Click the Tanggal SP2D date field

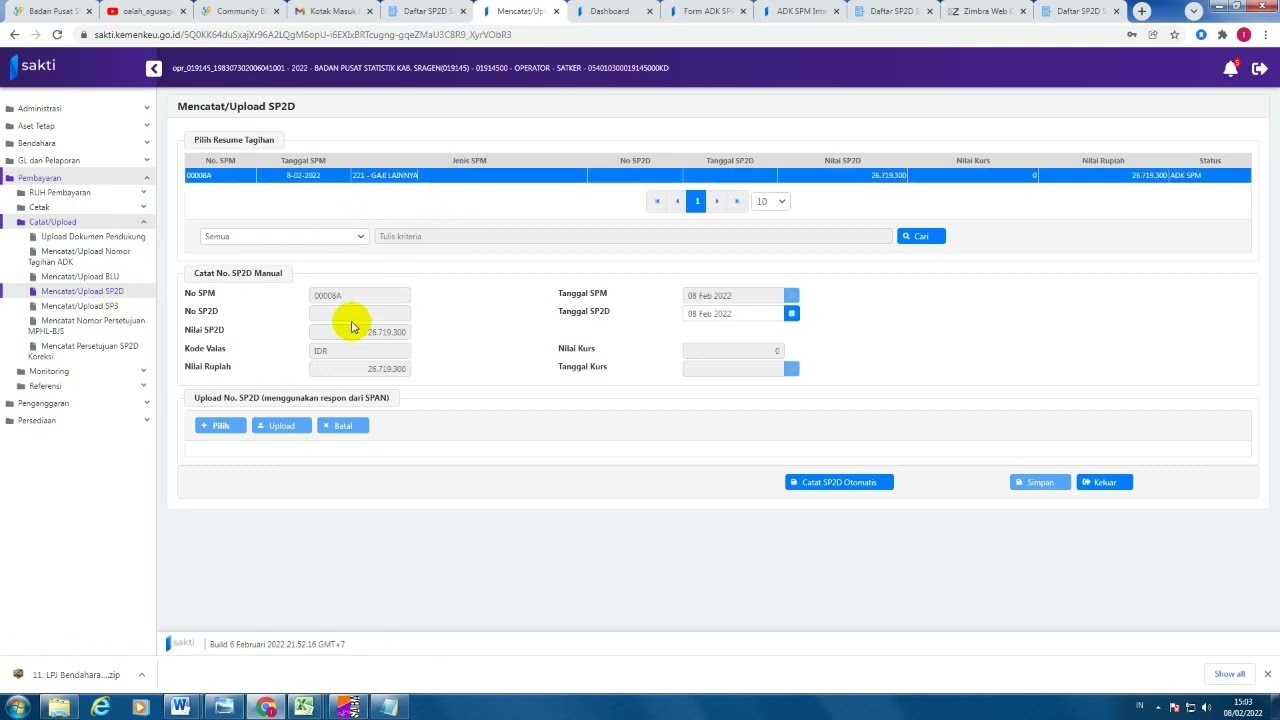[733, 314]
